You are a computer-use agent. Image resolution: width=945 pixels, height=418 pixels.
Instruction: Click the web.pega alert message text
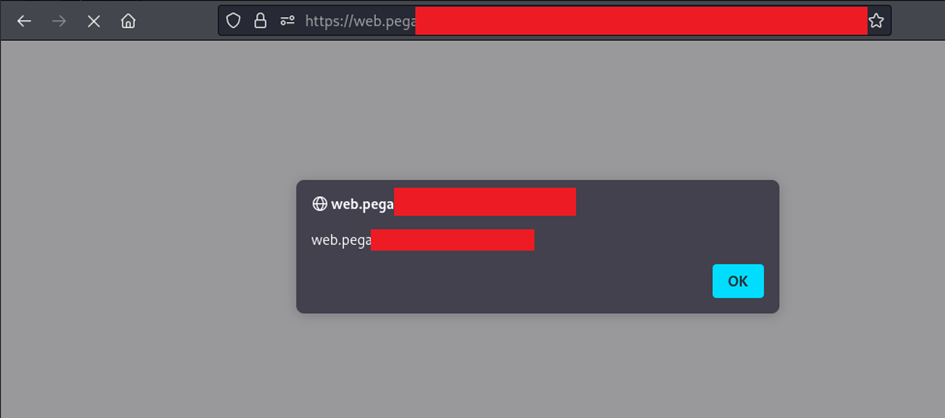(x=341, y=240)
